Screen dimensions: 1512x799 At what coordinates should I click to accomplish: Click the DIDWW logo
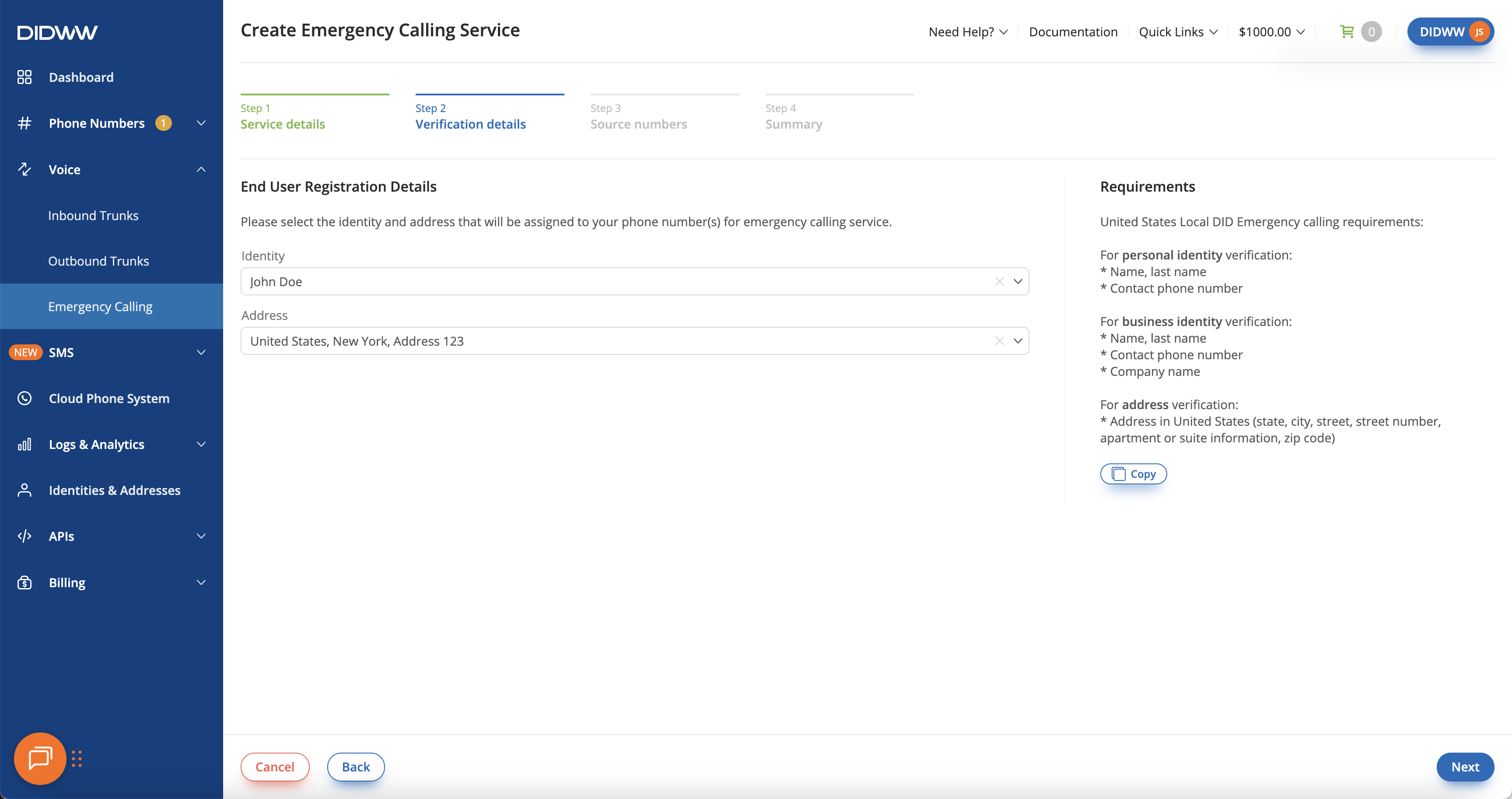57,32
